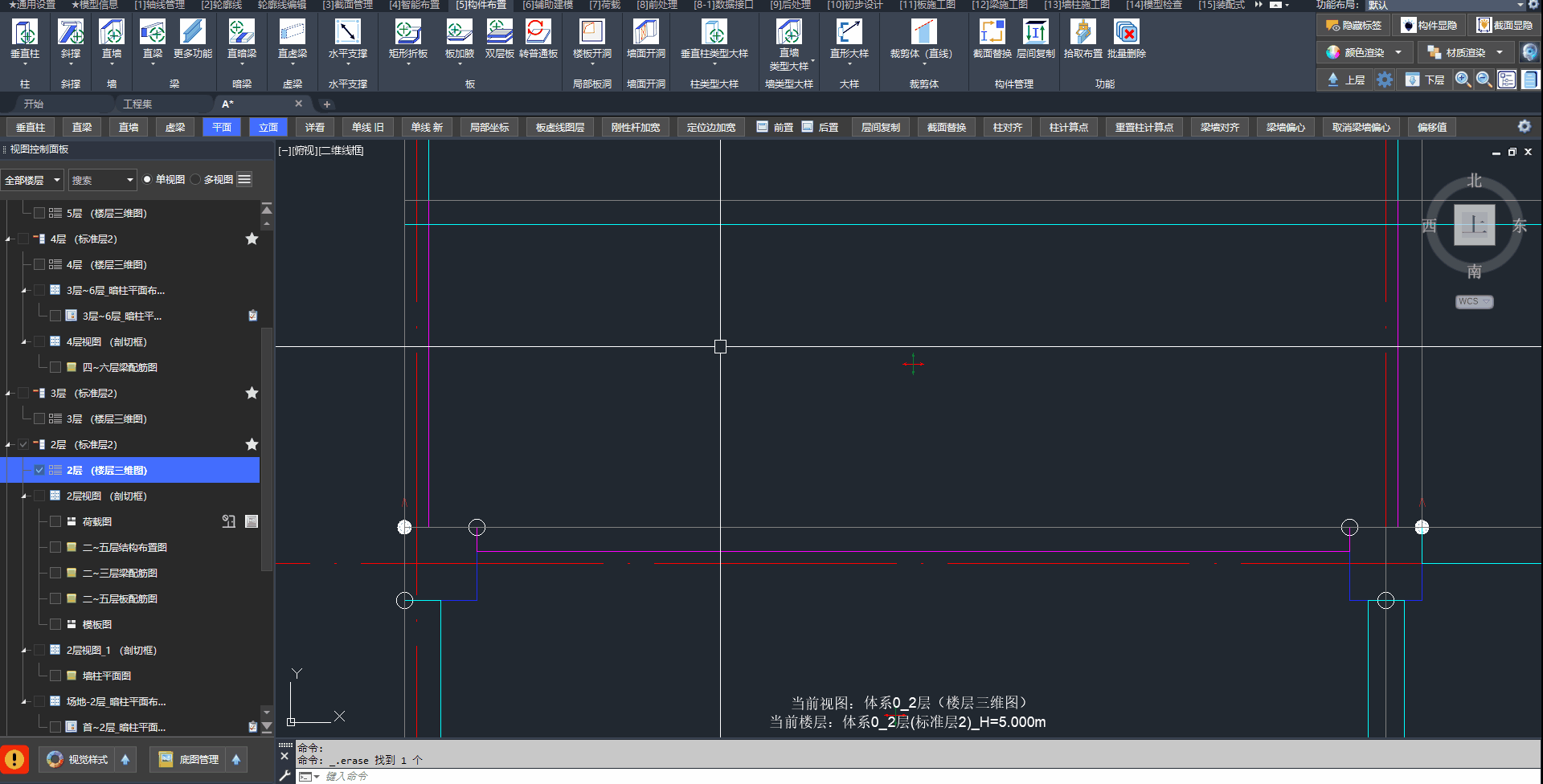Screen dimensions: 1543x784
Task: Click the 层间复制 inter-floor copy icon
Action: click(1035, 33)
